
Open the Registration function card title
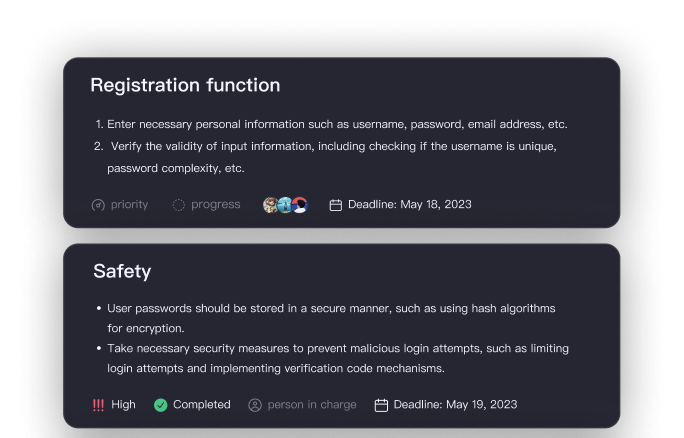[185, 85]
